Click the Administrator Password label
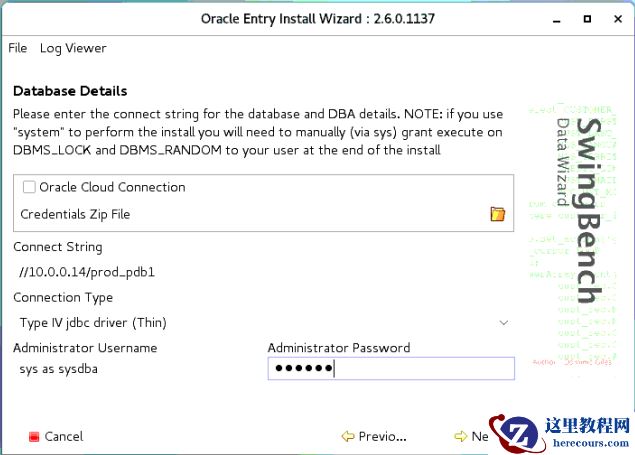The height and width of the screenshot is (455, 635). click(339, 348)
